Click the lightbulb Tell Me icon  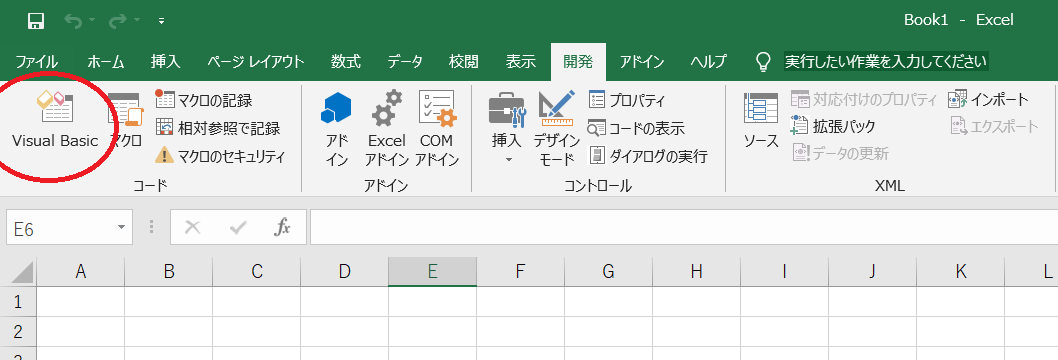tap(763, 62)
